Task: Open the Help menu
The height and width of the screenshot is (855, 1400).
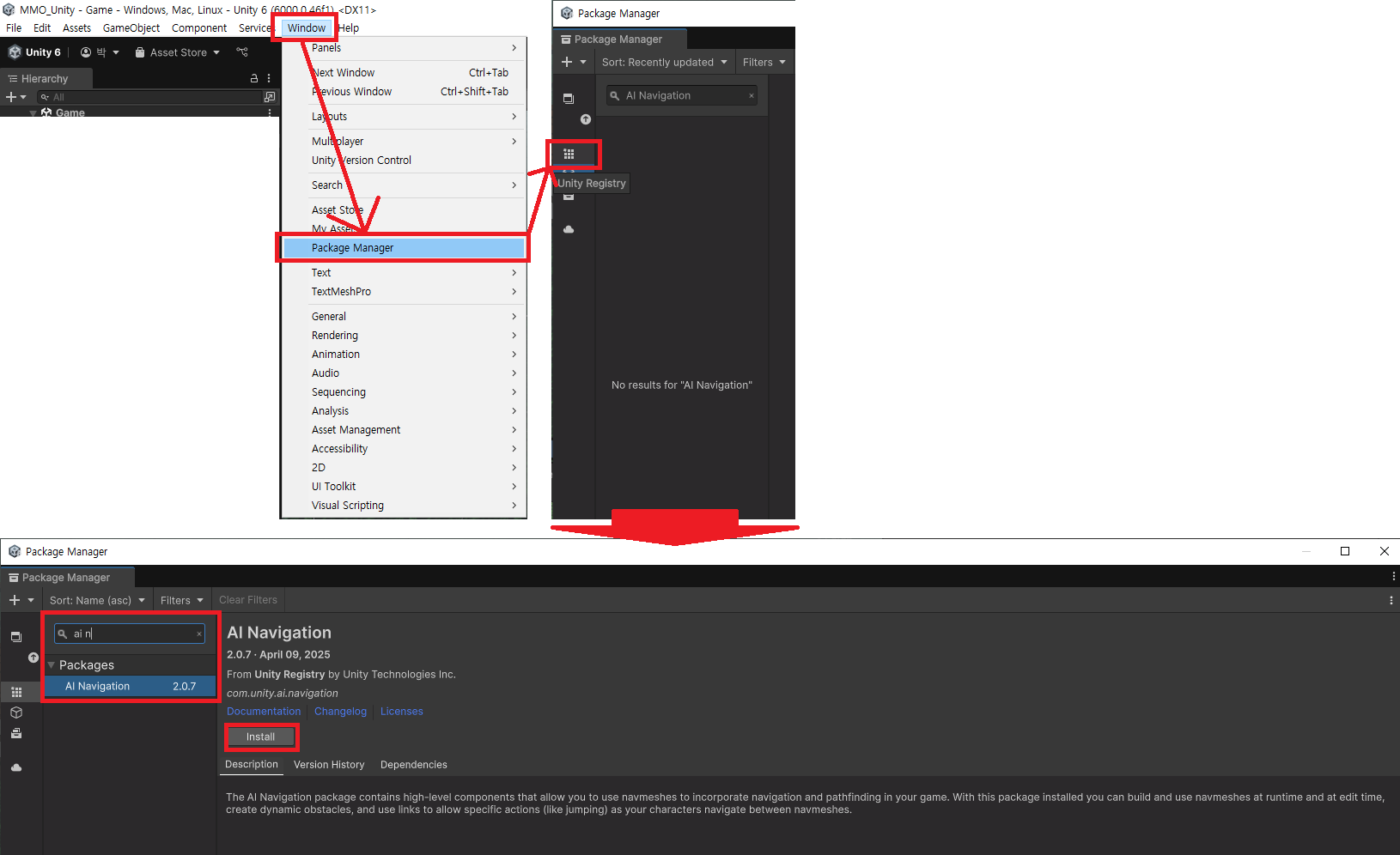Action: (x=349, y=27)
